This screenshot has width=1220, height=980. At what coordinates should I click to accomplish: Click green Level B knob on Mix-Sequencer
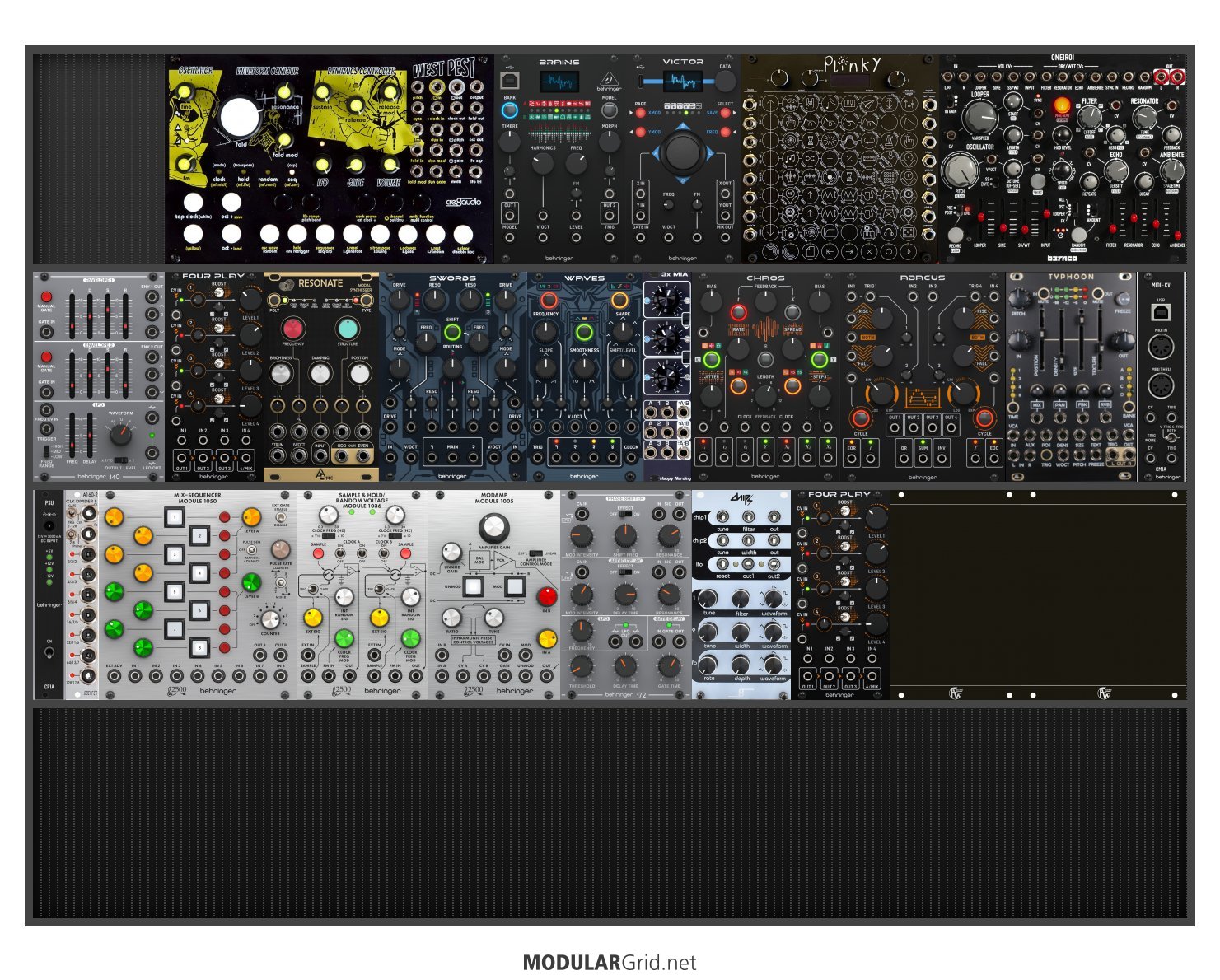coord(252,583)
